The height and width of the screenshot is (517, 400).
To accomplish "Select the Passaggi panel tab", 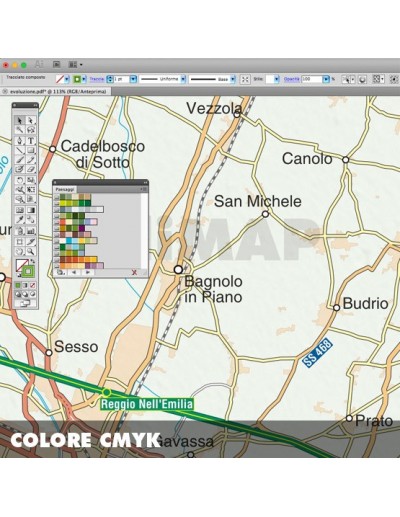I will coord(65,189).
